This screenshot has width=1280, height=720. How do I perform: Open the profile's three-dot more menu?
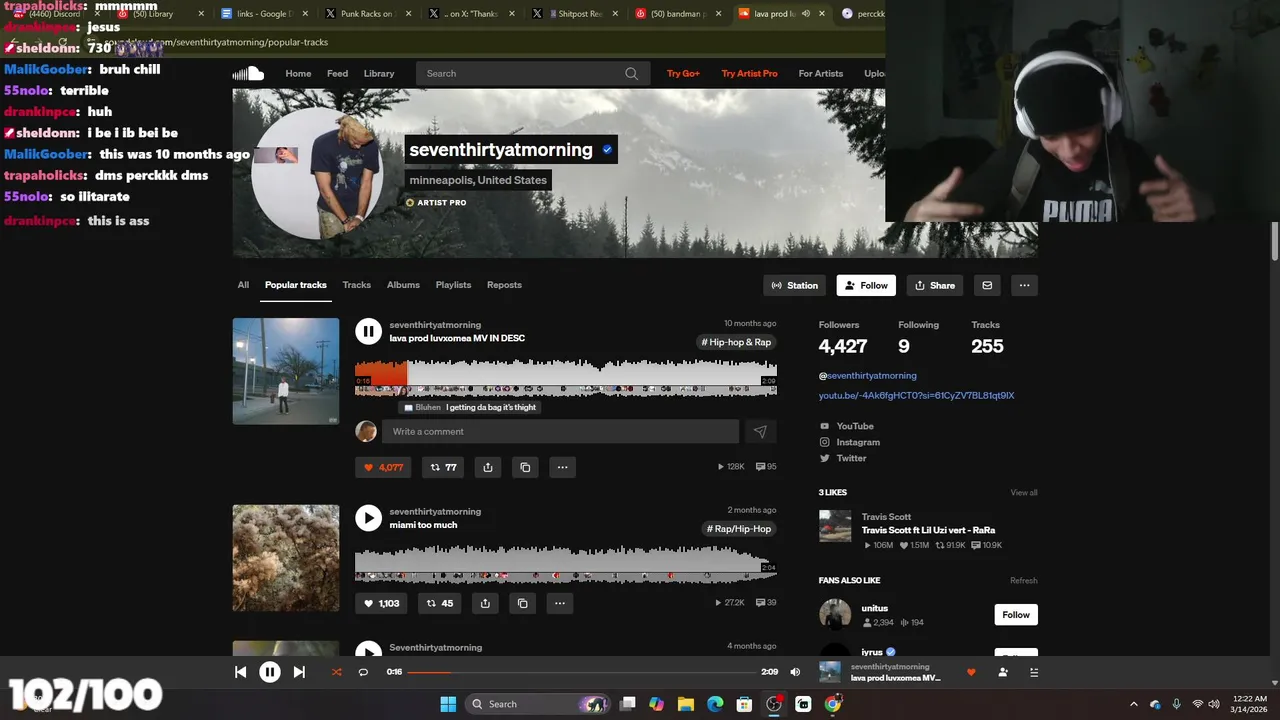coord(1024,285)
